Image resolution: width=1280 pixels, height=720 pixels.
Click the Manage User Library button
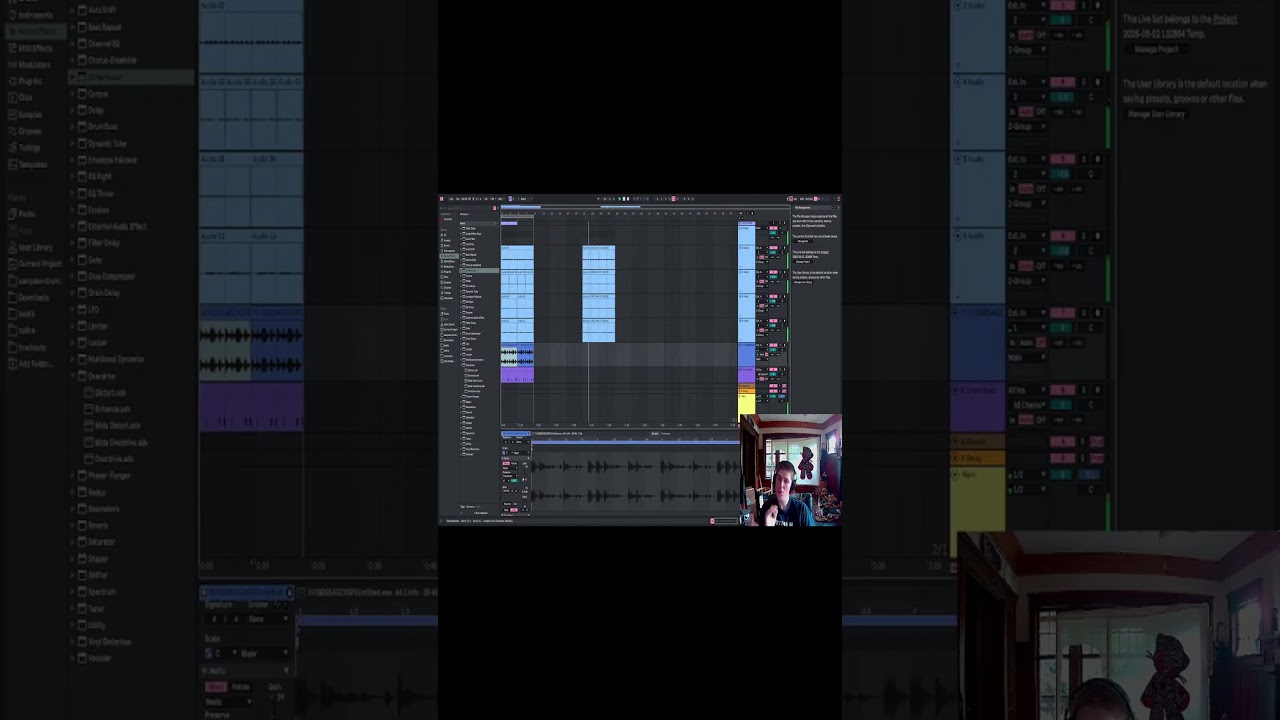tap(803, 282)
